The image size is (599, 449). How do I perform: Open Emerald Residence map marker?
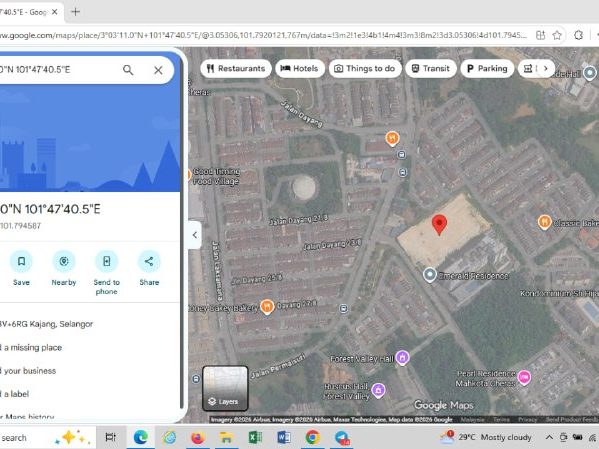[x=430, y=275]
